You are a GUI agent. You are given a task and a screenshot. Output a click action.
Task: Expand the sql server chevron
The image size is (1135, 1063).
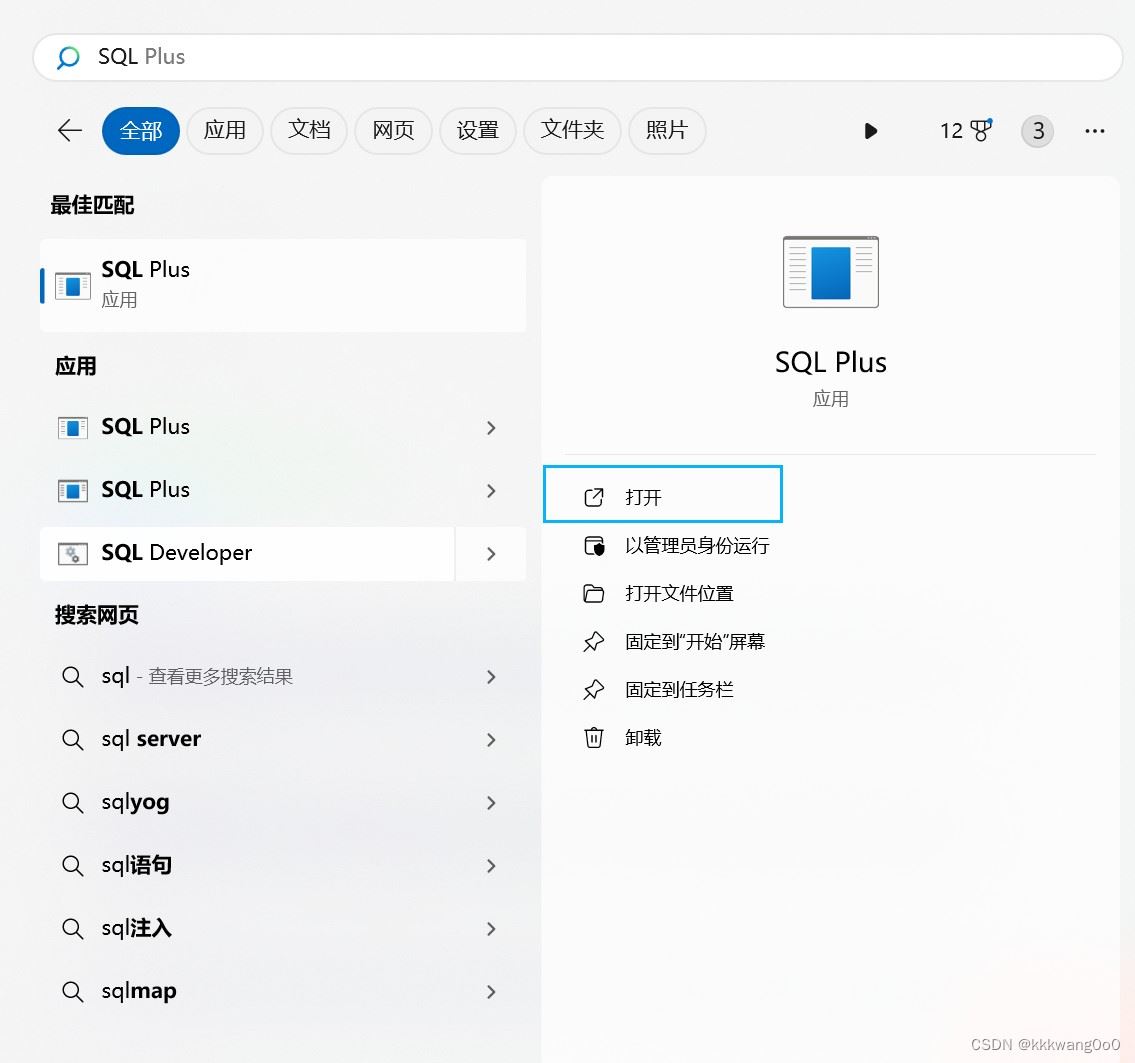point(491,740)
